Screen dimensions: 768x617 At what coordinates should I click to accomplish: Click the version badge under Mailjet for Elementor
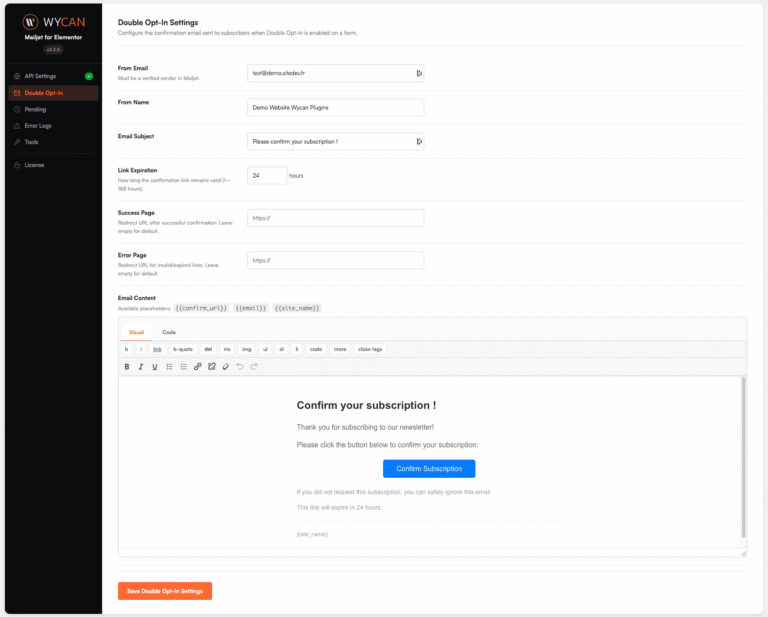53,49
